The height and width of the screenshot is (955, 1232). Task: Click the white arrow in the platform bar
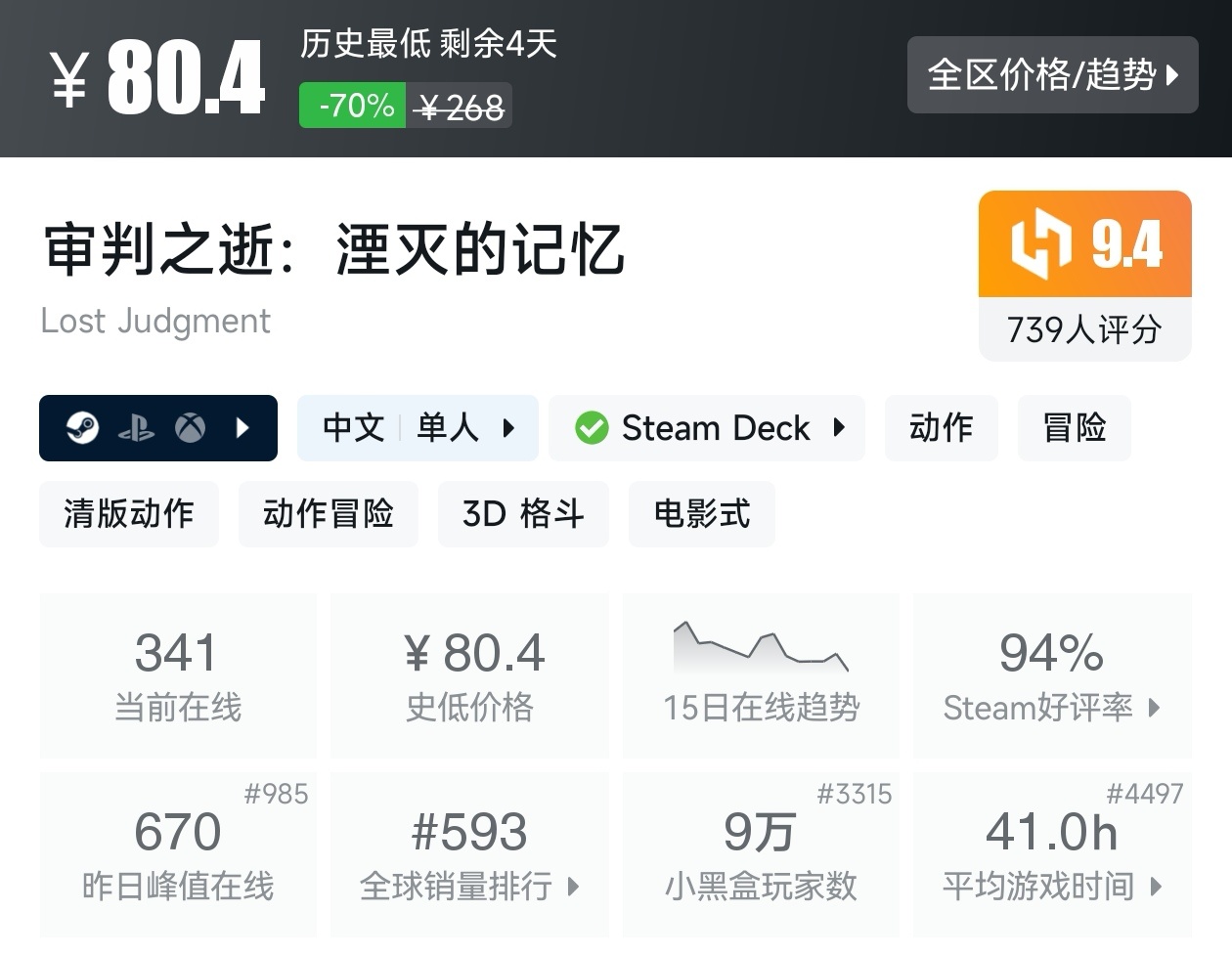coord(242,427)
